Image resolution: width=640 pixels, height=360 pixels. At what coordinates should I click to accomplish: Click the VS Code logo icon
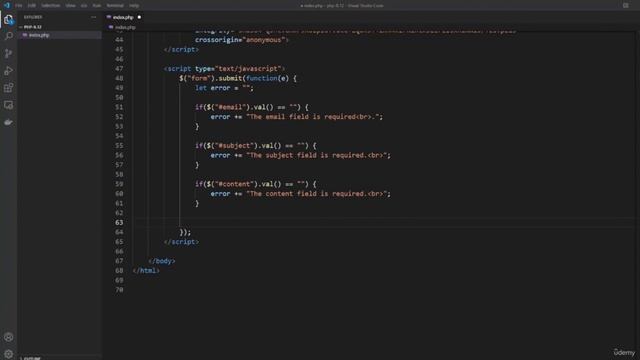click(7, 5)
